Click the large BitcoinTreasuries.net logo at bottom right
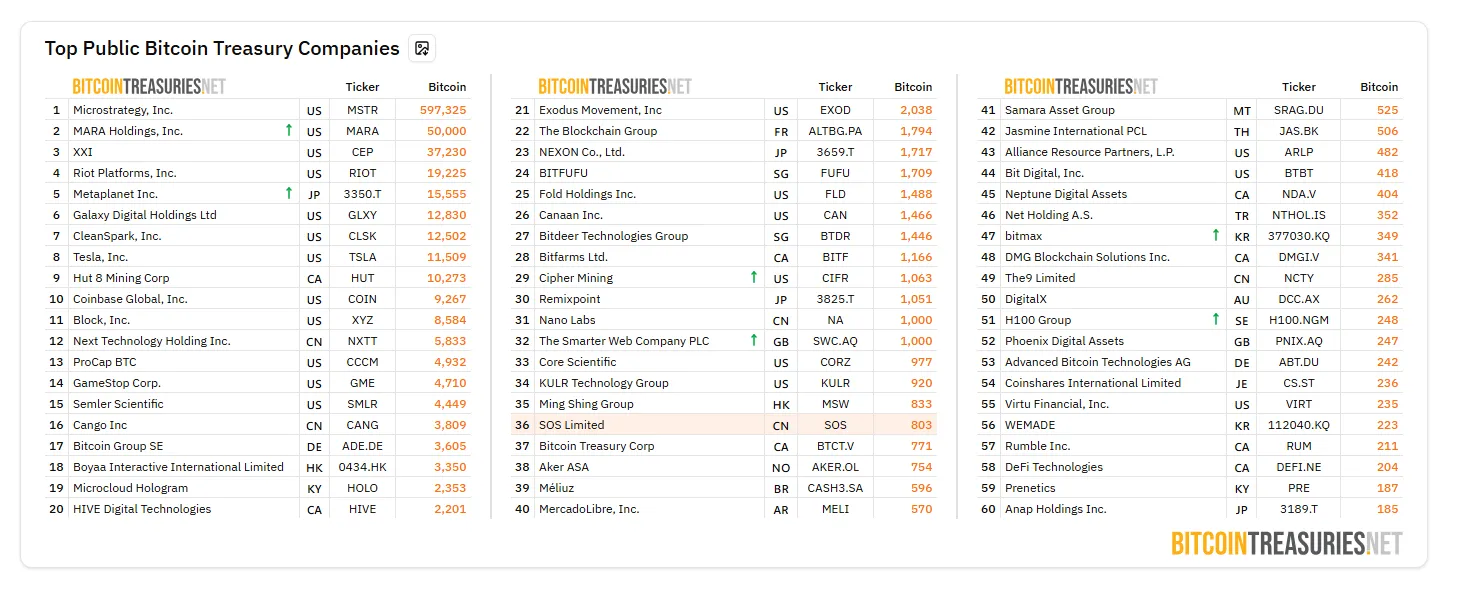This screenshot has height=591, width=1463. tap(1286, 544)
